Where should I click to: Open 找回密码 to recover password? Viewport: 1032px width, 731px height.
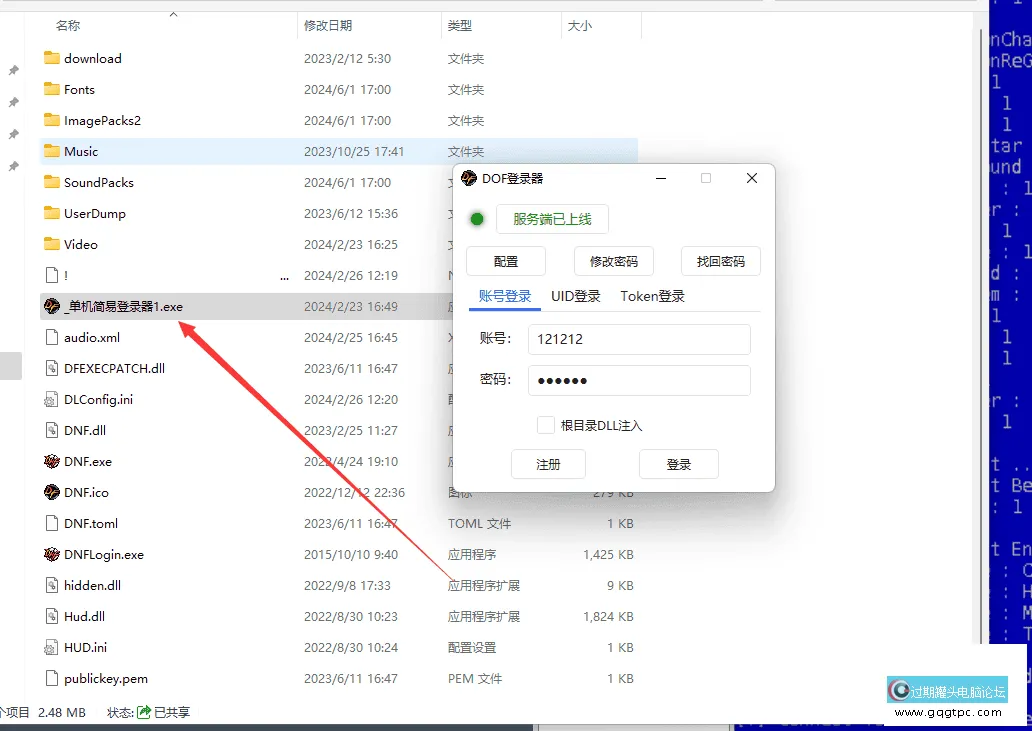coord(721,261)
